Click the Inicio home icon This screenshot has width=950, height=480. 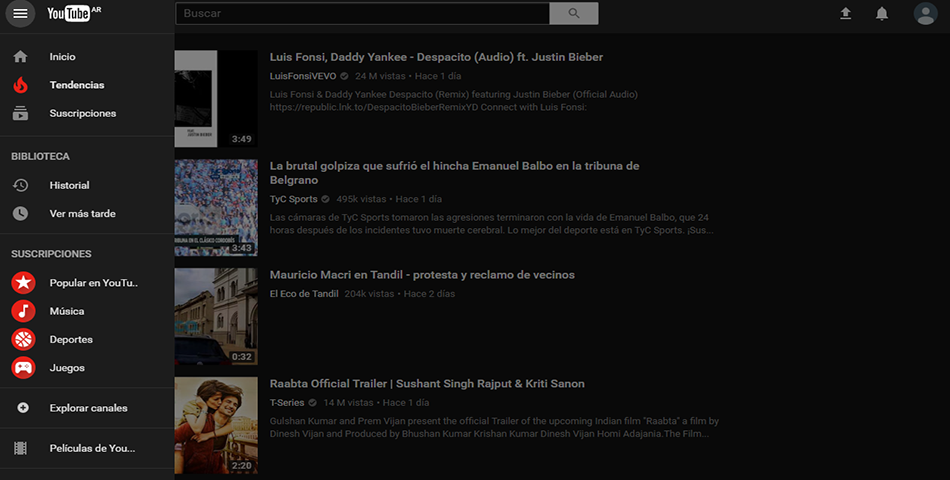pos(21,56)
